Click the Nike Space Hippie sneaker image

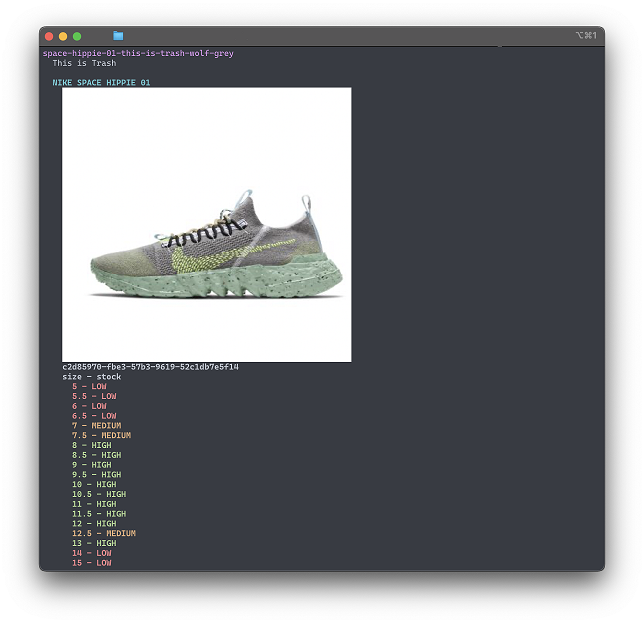pos(207,225)
